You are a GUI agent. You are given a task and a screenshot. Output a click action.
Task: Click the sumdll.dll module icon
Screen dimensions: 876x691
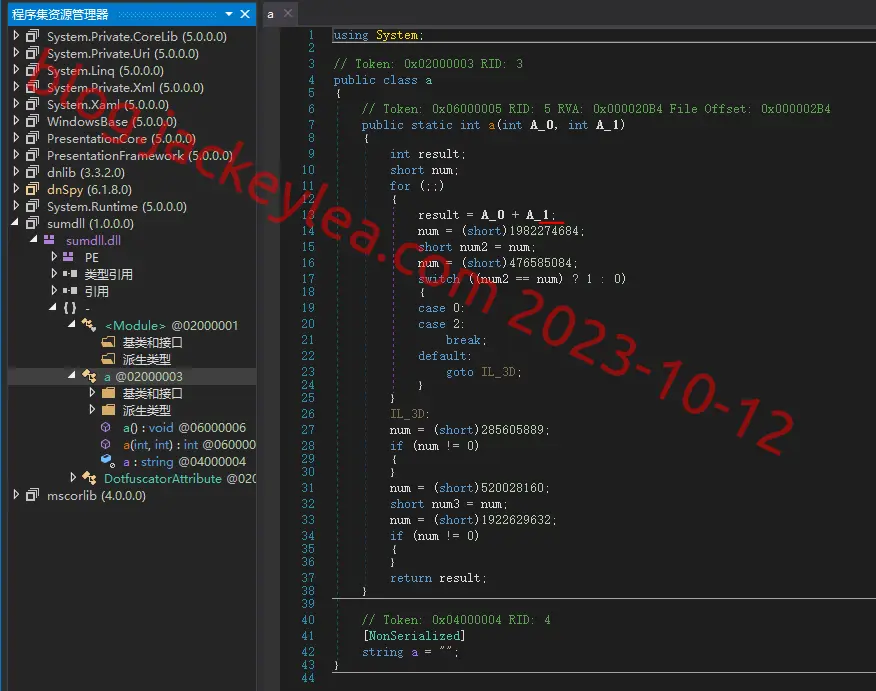[x=50, y=240]
